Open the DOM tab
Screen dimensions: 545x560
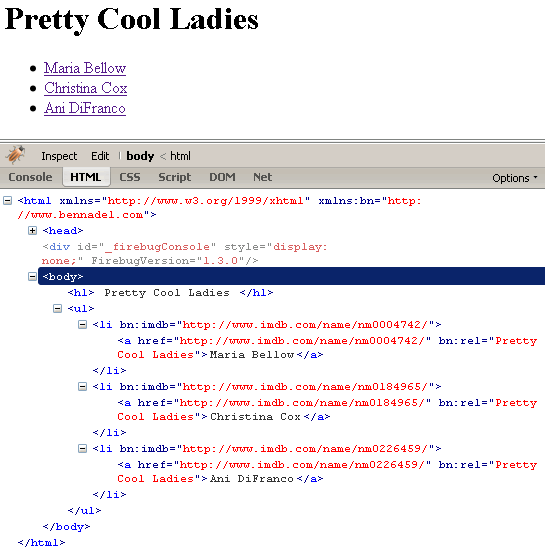[222, 177]
